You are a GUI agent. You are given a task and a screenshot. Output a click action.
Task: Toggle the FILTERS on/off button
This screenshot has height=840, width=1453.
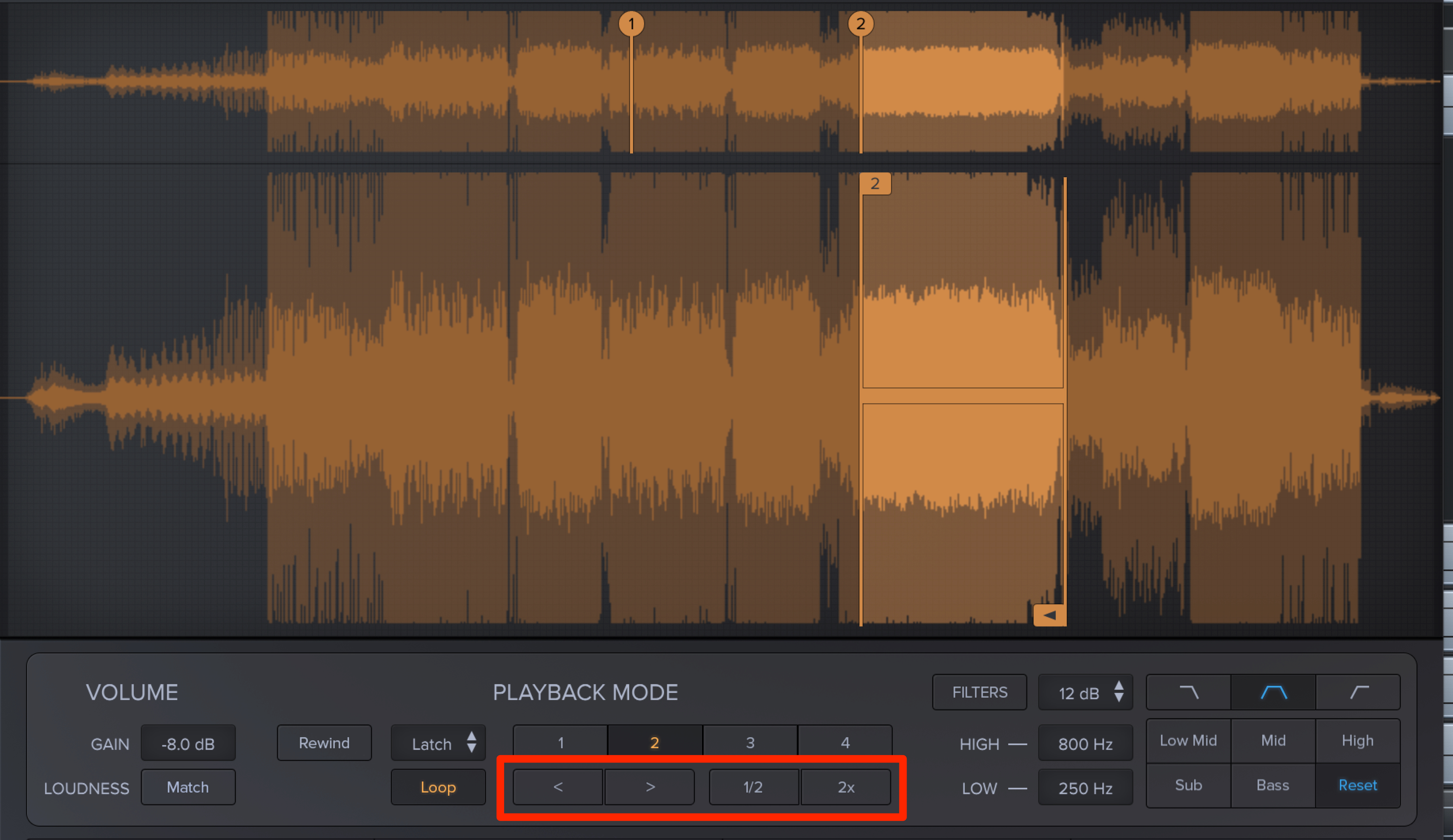click(x=980, y=692)
